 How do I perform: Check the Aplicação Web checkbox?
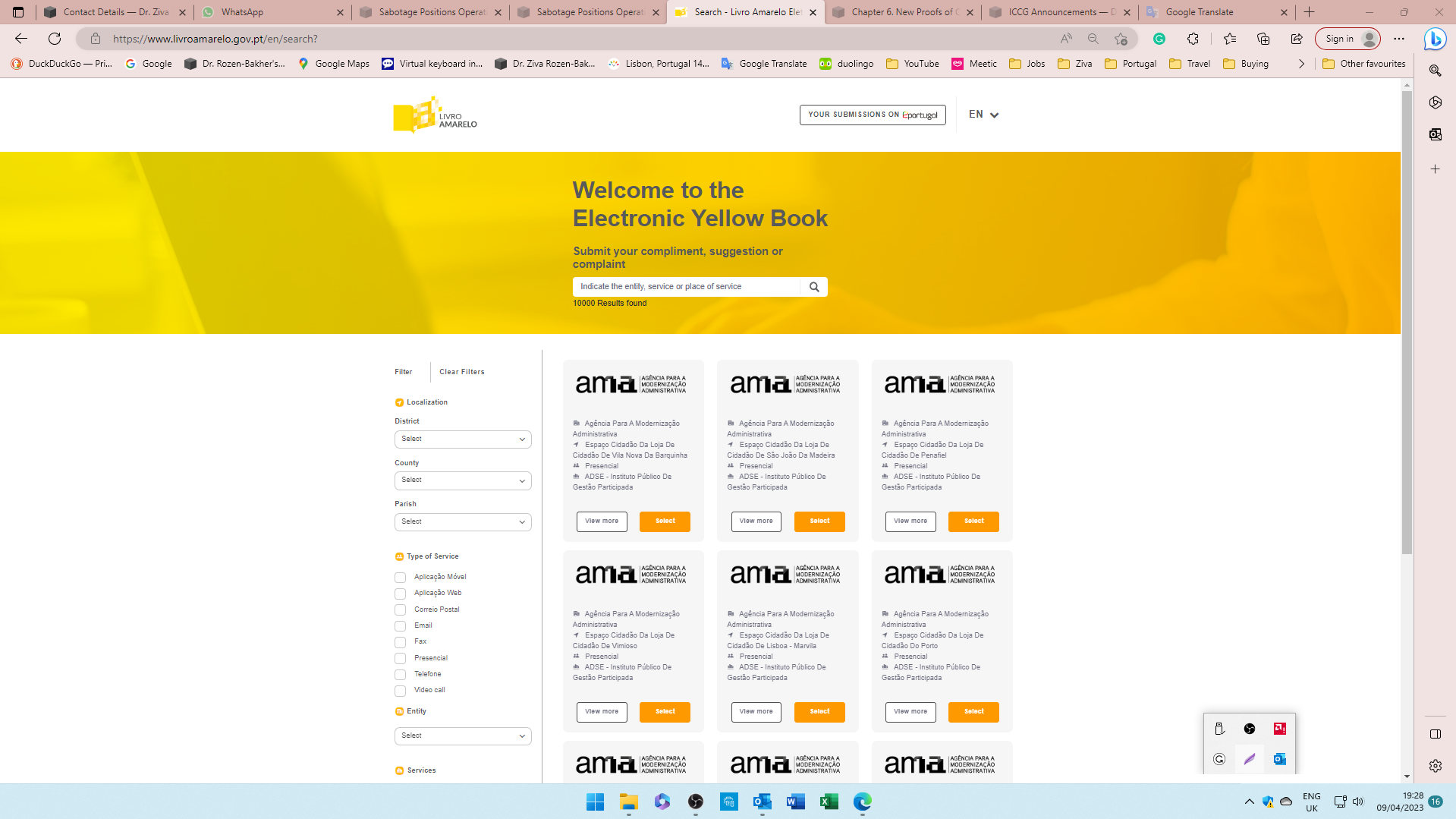(400, 594)
